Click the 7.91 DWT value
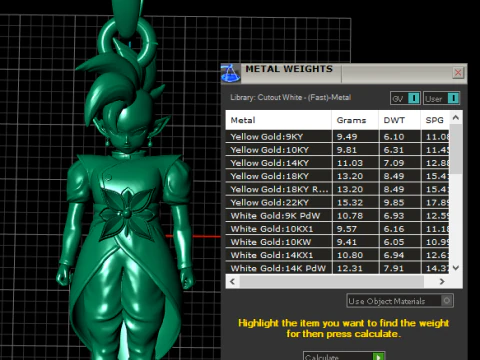 pos(394,268)
